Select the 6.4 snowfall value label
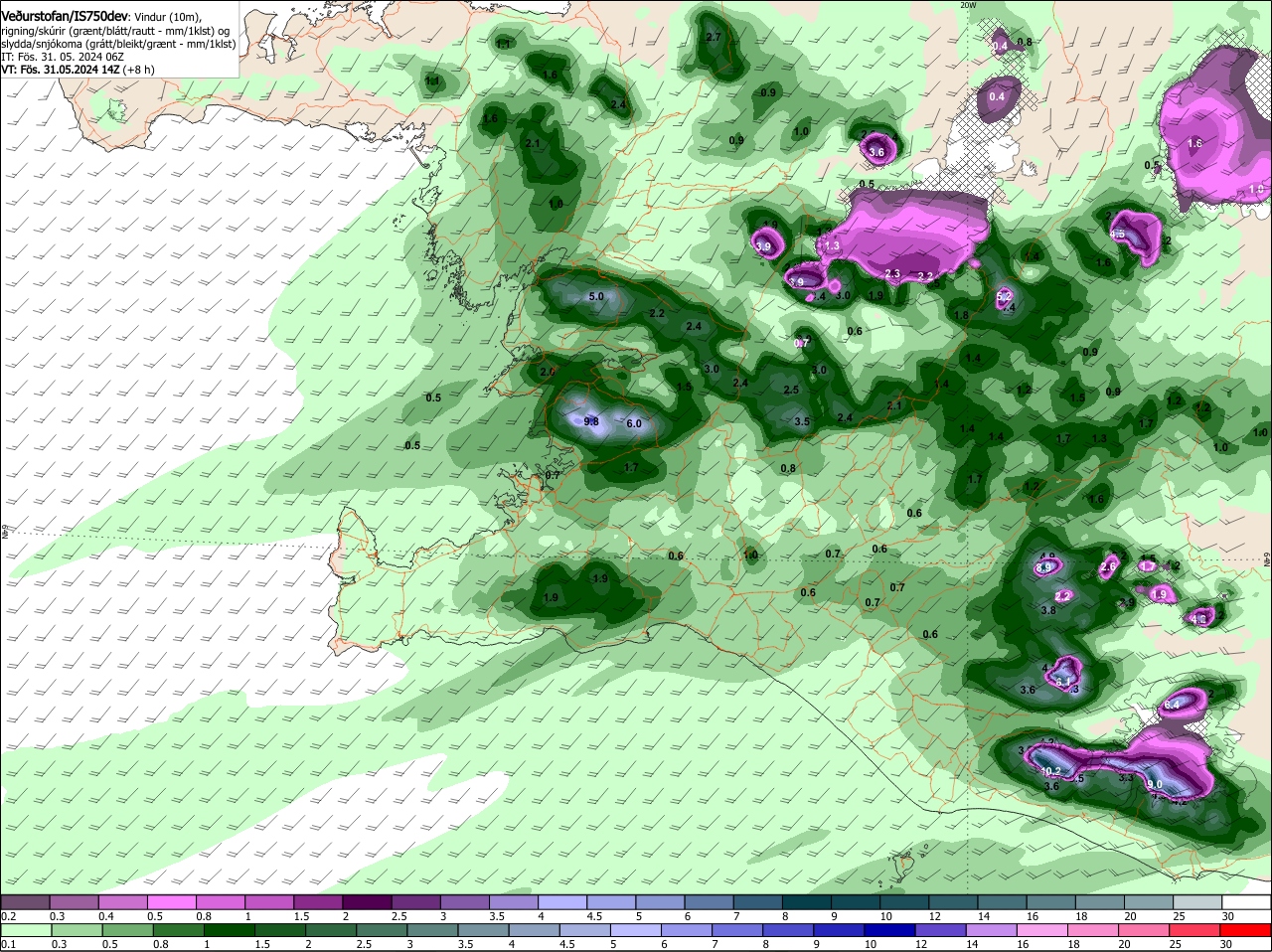The image size is (1272, 952). tap(1171, 705)
